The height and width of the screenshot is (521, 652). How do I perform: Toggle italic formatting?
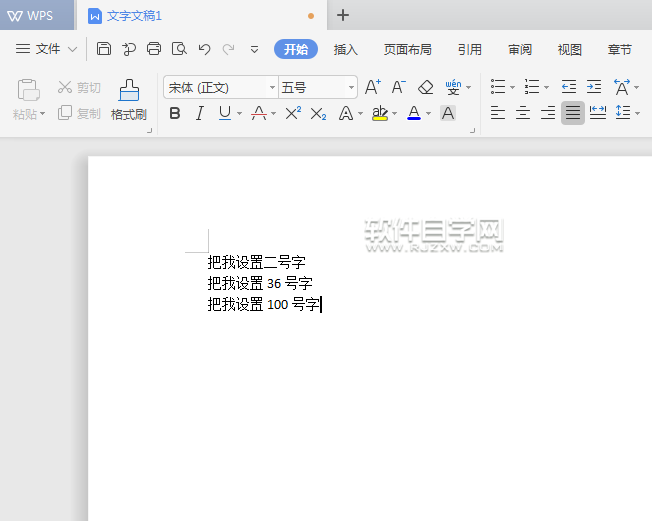[x=199, y=113]
